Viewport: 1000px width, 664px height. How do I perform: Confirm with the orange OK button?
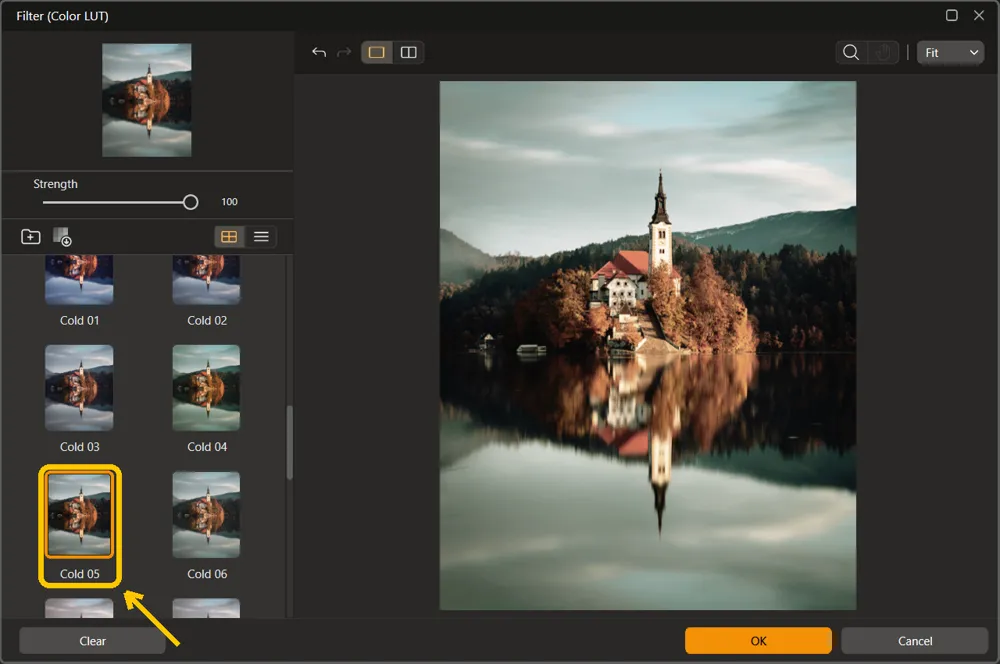coord(758,641)
